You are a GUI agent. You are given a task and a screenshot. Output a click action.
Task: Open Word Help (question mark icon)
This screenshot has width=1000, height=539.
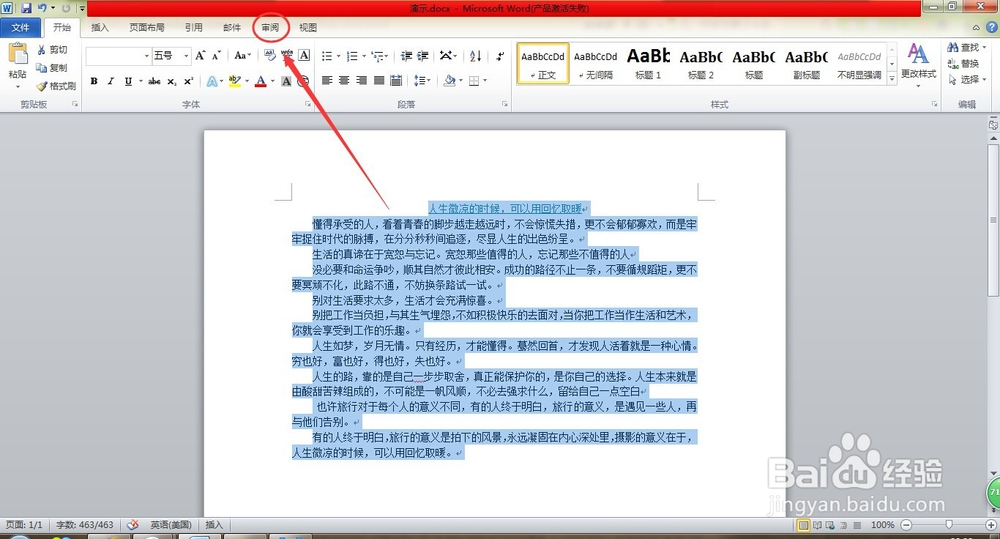coord(992,27)
